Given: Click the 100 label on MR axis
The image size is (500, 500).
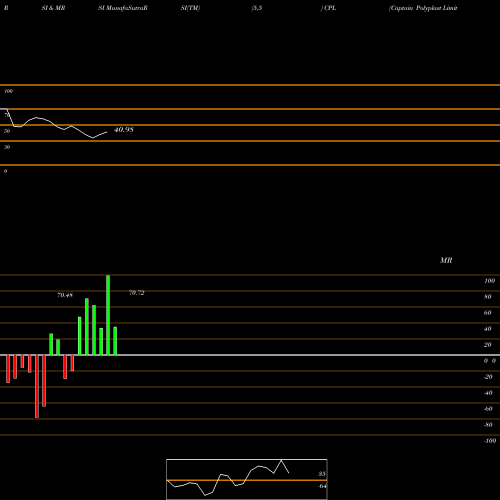Looking at the screenshot, I should click(x=489, y=281).
